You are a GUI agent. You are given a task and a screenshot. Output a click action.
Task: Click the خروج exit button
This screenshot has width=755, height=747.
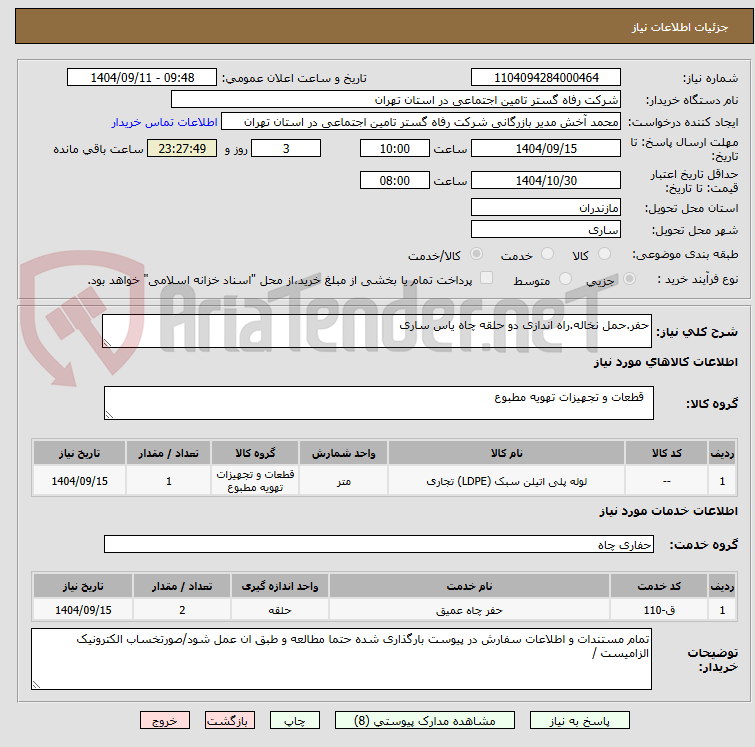pos(165,721)
